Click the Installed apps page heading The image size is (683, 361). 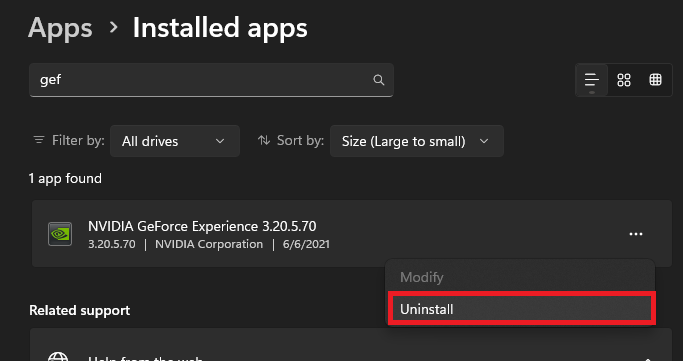point(220,28)
